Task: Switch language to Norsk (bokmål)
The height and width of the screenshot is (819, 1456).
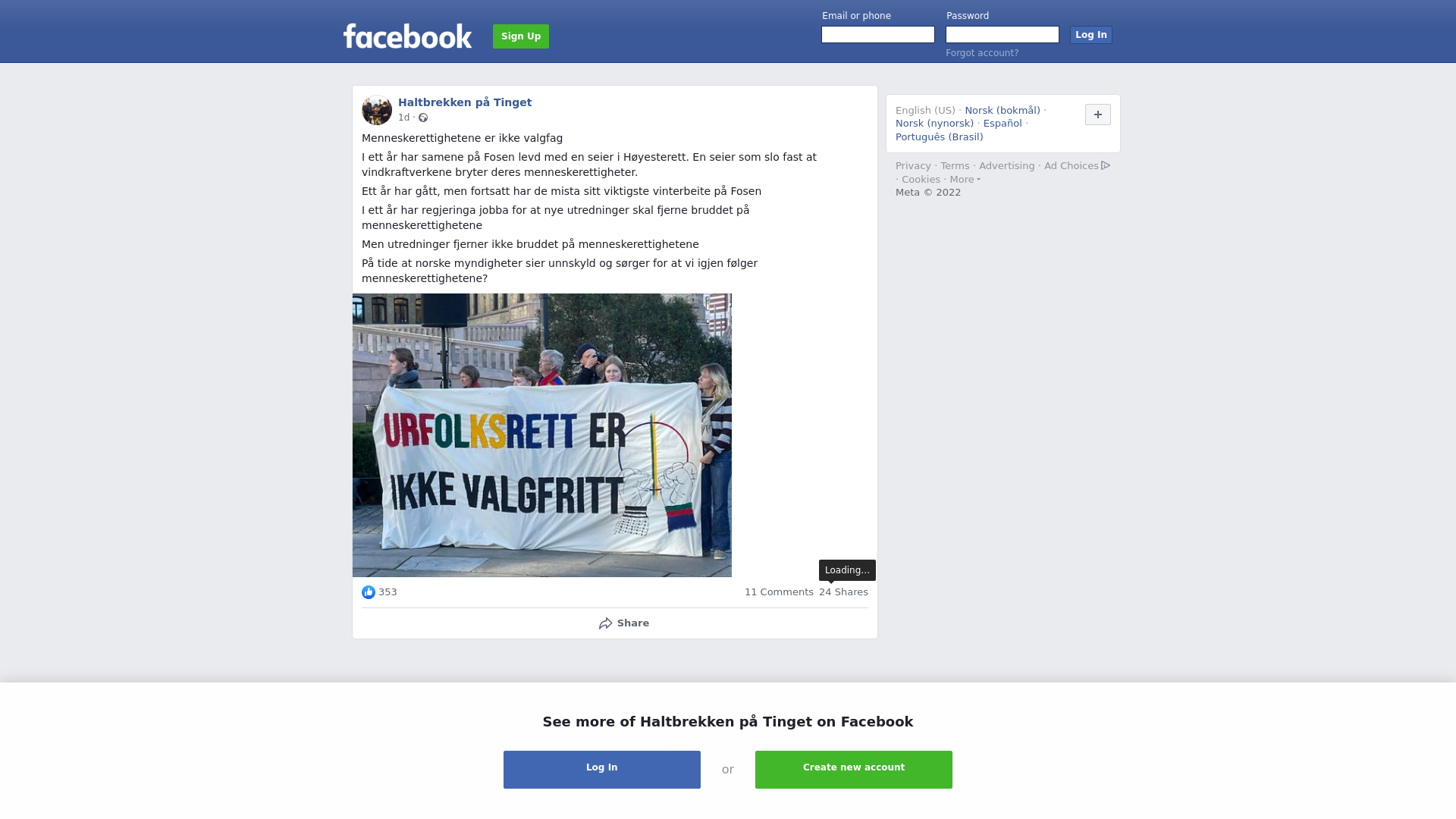Action: (1003, 111)
